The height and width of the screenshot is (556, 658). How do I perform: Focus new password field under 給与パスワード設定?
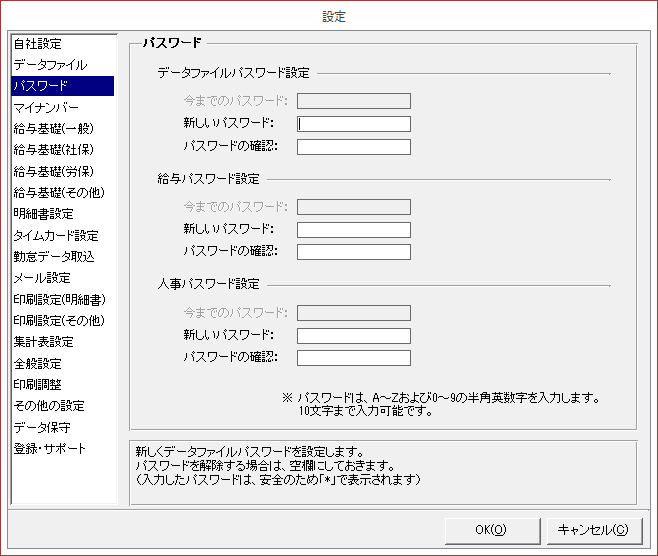tap(354, 230)
